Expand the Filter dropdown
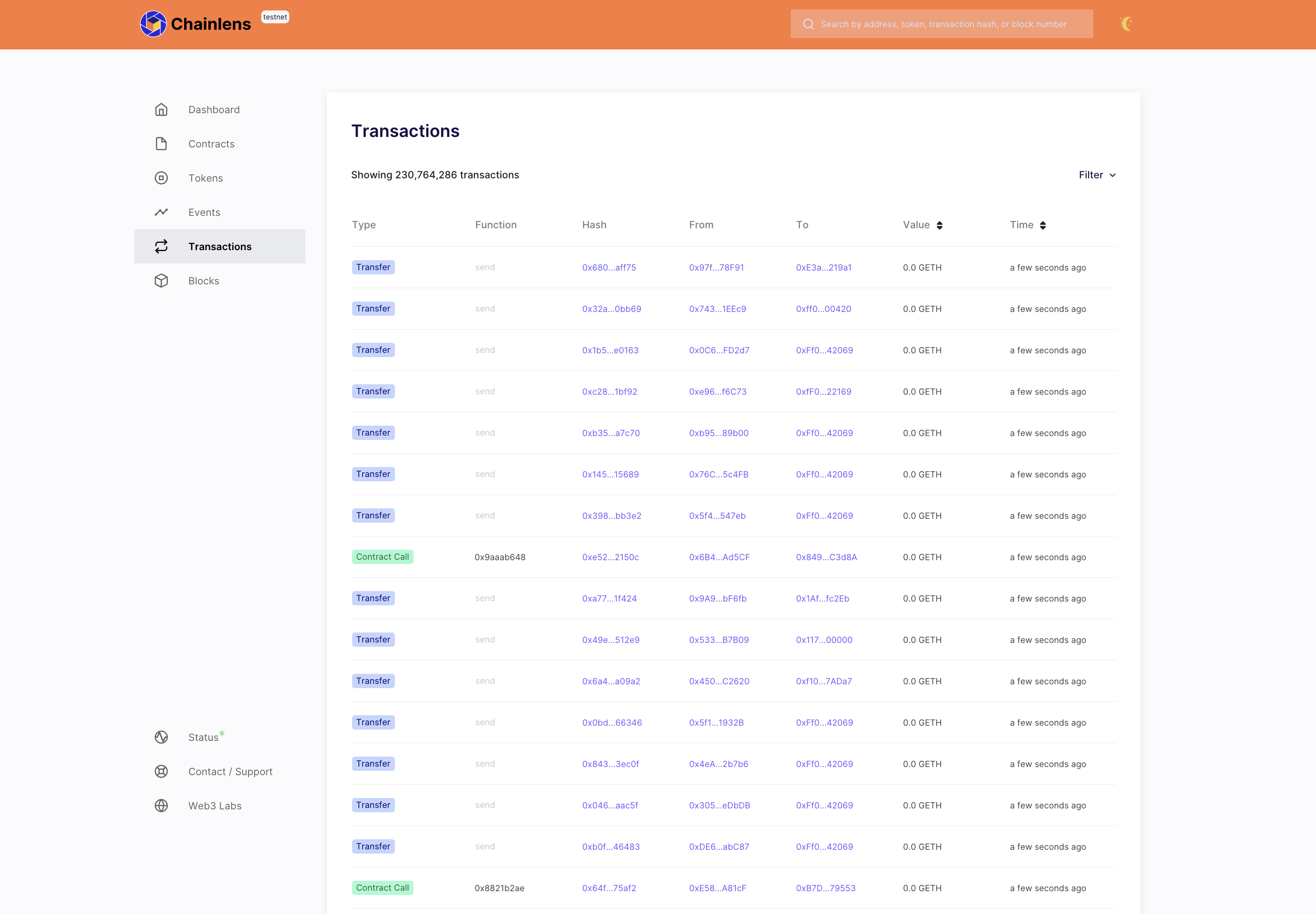 coord(1096,175)
